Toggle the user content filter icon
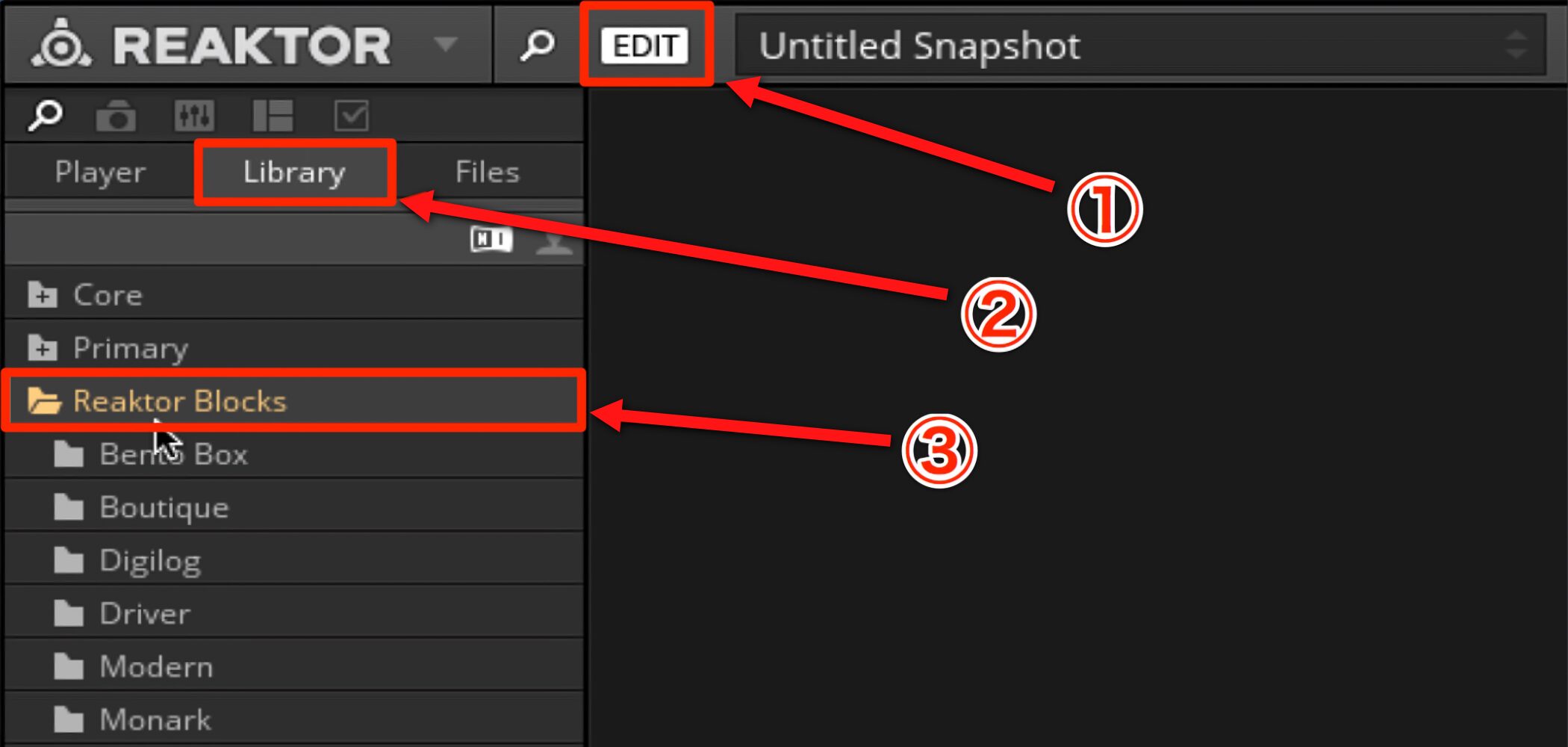Viewport: 1568px width, 747px height. (x=554, y=241)
